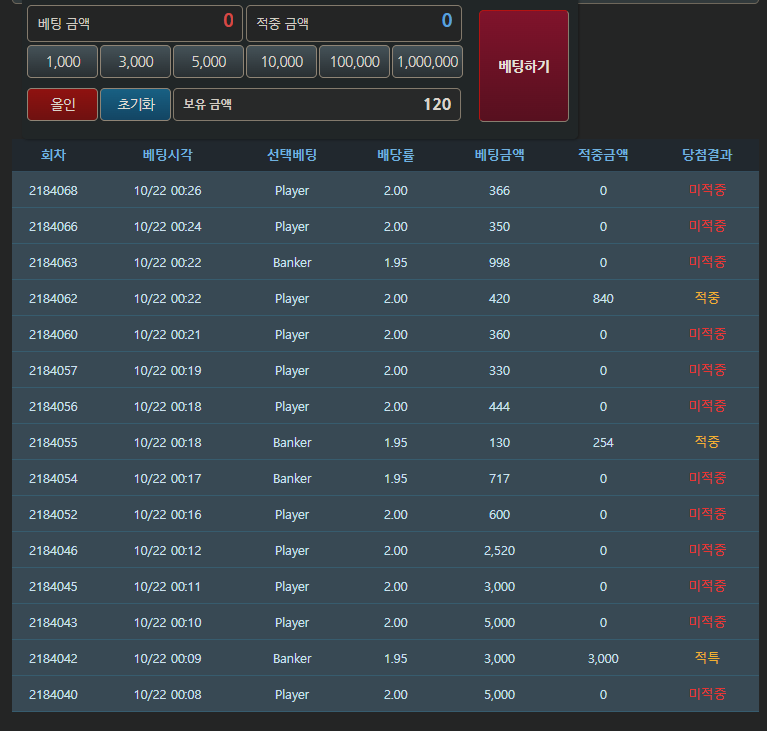Click bet time 10/22 00:19
The image size is (767, 731).
[x=168, y=370]
